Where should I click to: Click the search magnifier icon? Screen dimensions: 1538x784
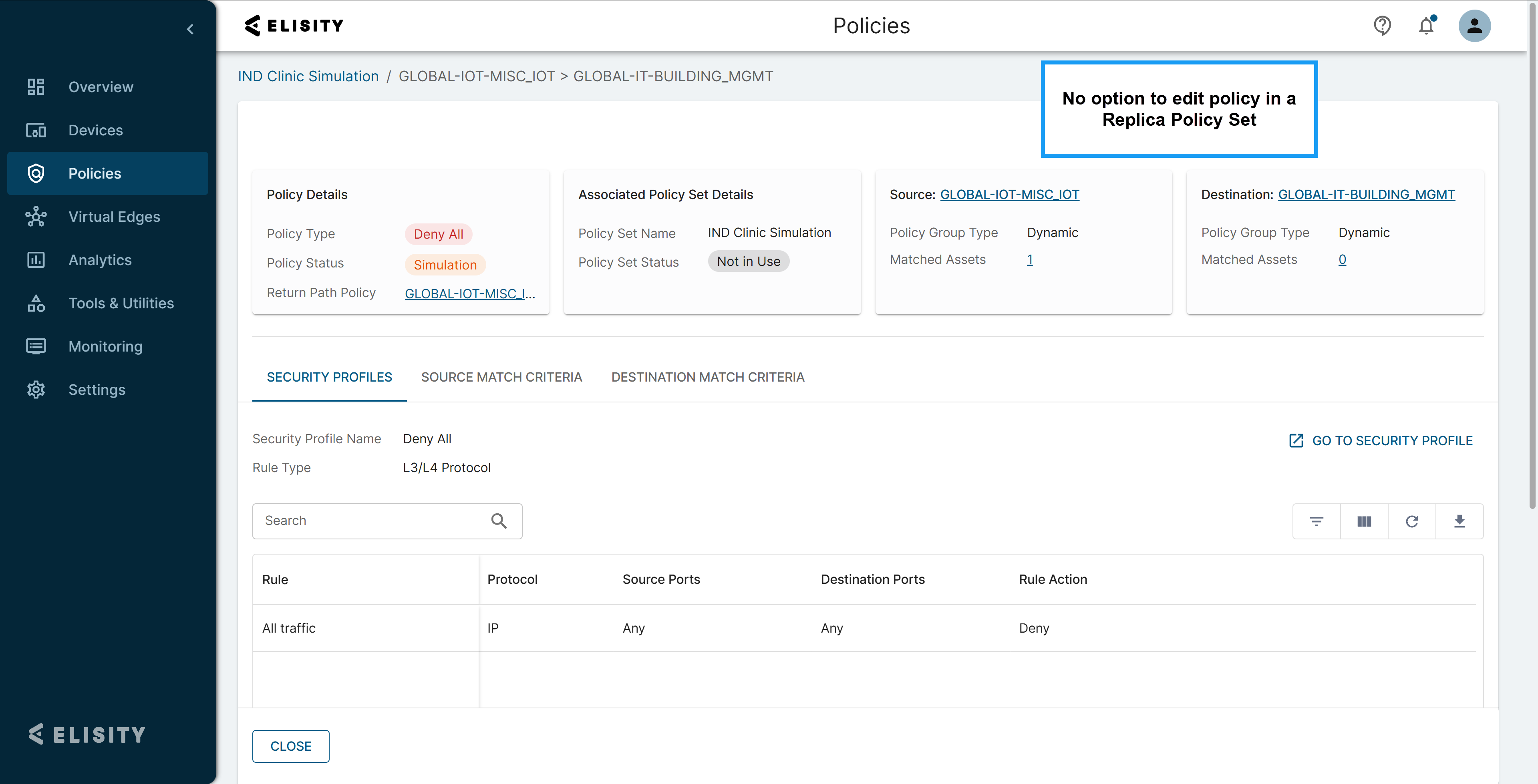pos(499,521)
